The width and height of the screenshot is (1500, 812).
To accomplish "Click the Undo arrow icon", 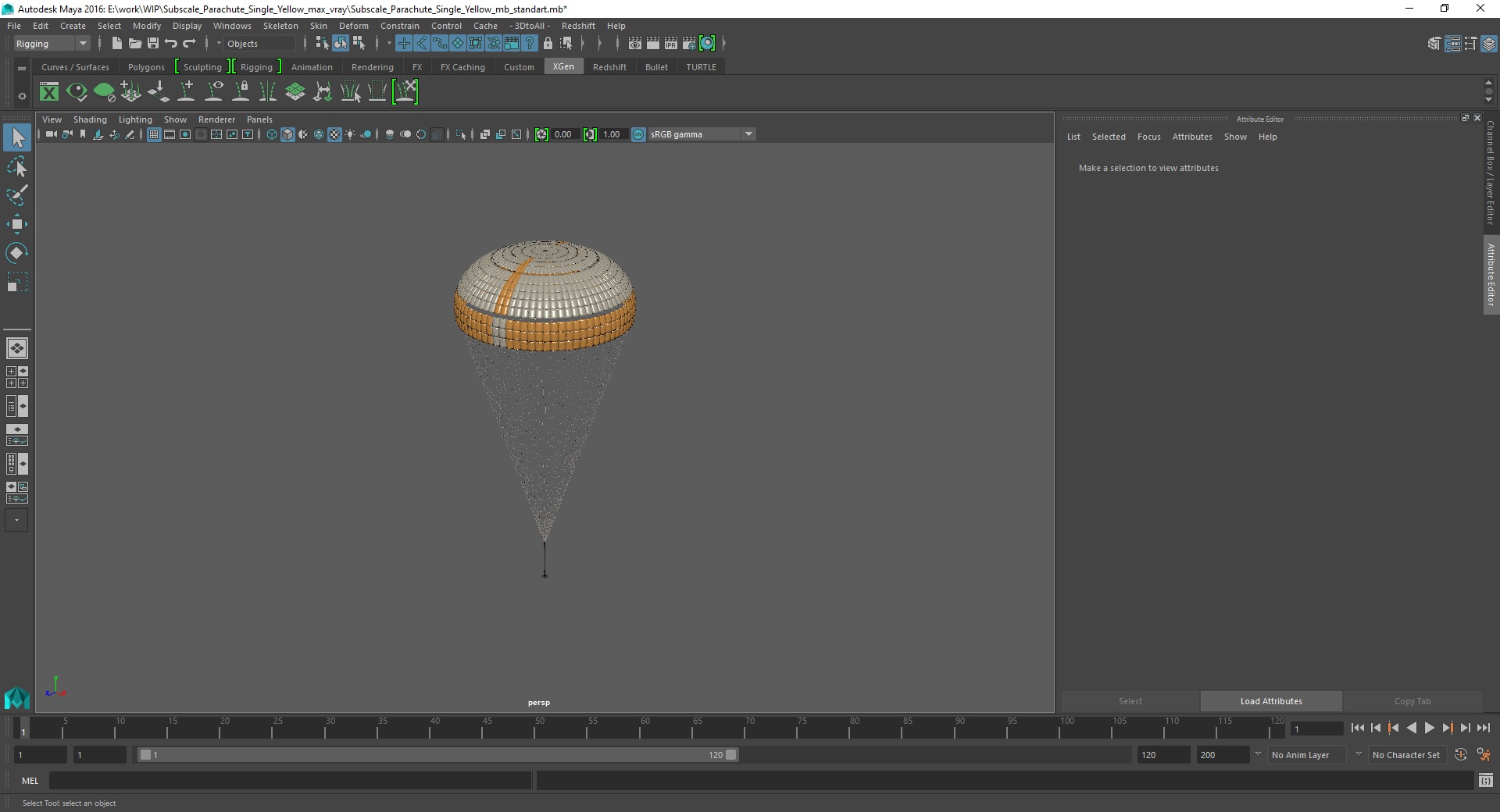I will (x=171, y=44).
